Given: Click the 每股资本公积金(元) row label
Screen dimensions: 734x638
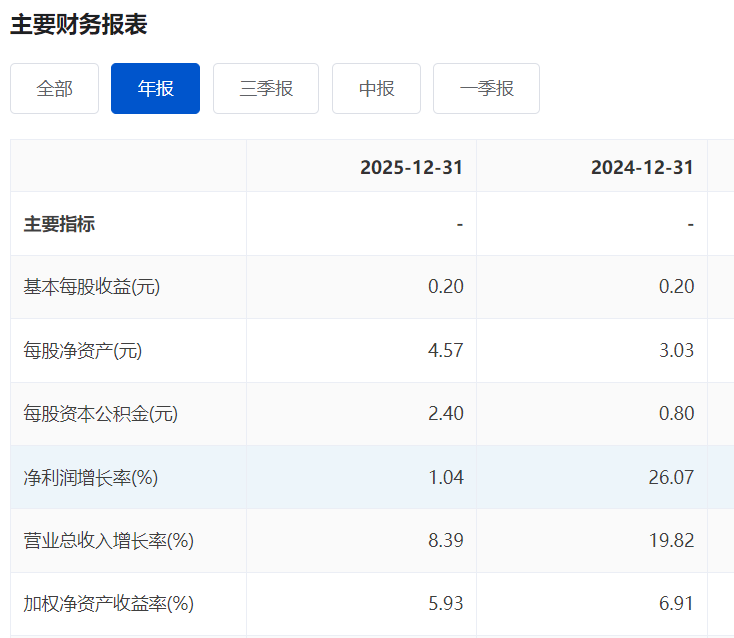Looking at the screenshot, I should (x=101, y=414).
